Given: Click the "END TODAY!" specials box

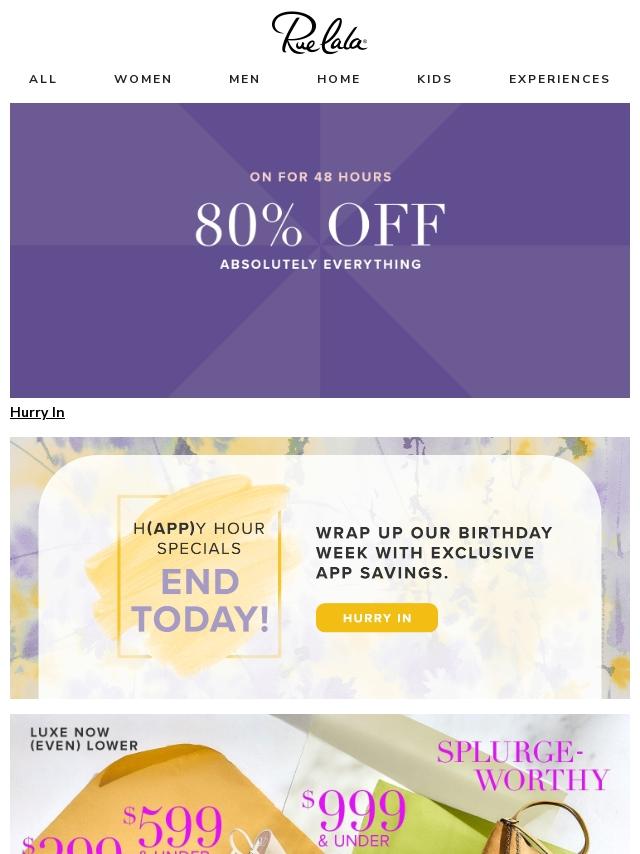Looking at the screenshot, I should pos(200,600).
